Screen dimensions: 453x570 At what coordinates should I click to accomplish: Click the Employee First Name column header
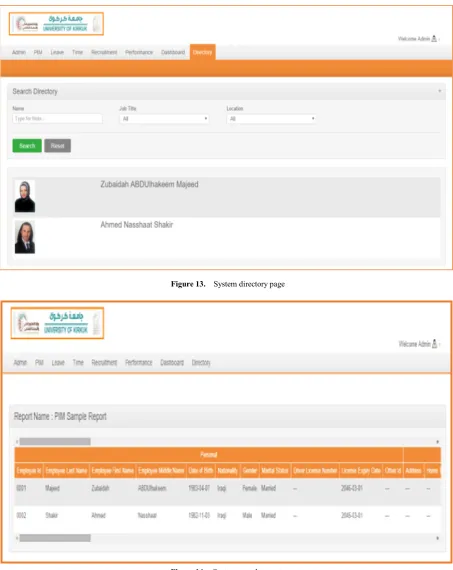113,470
